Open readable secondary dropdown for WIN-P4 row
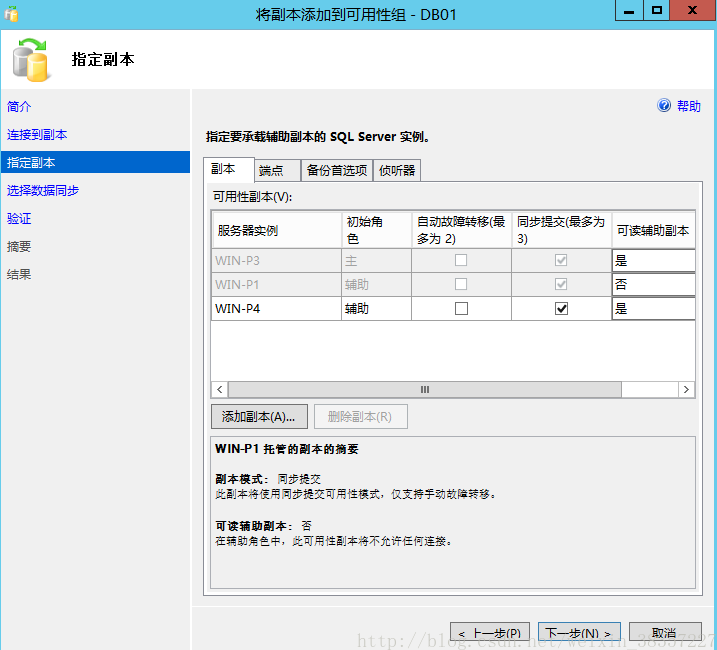717x650 pixels. [x=654, y=309]
